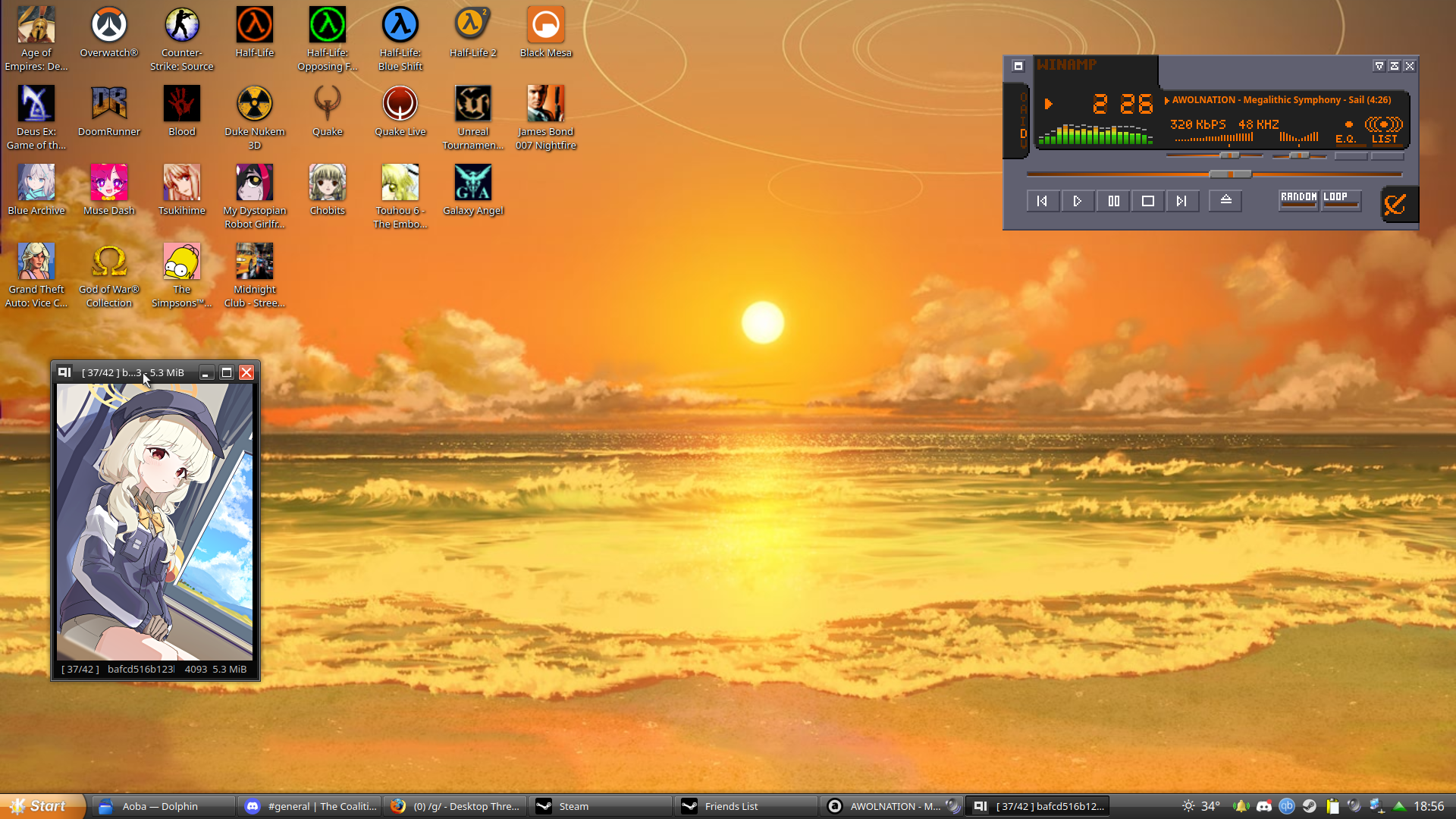Switch to AWOLNATION player taskbar entry
Image resolution: width=1456 pixels, height=819 pixels.
click(x=892, y=806)
